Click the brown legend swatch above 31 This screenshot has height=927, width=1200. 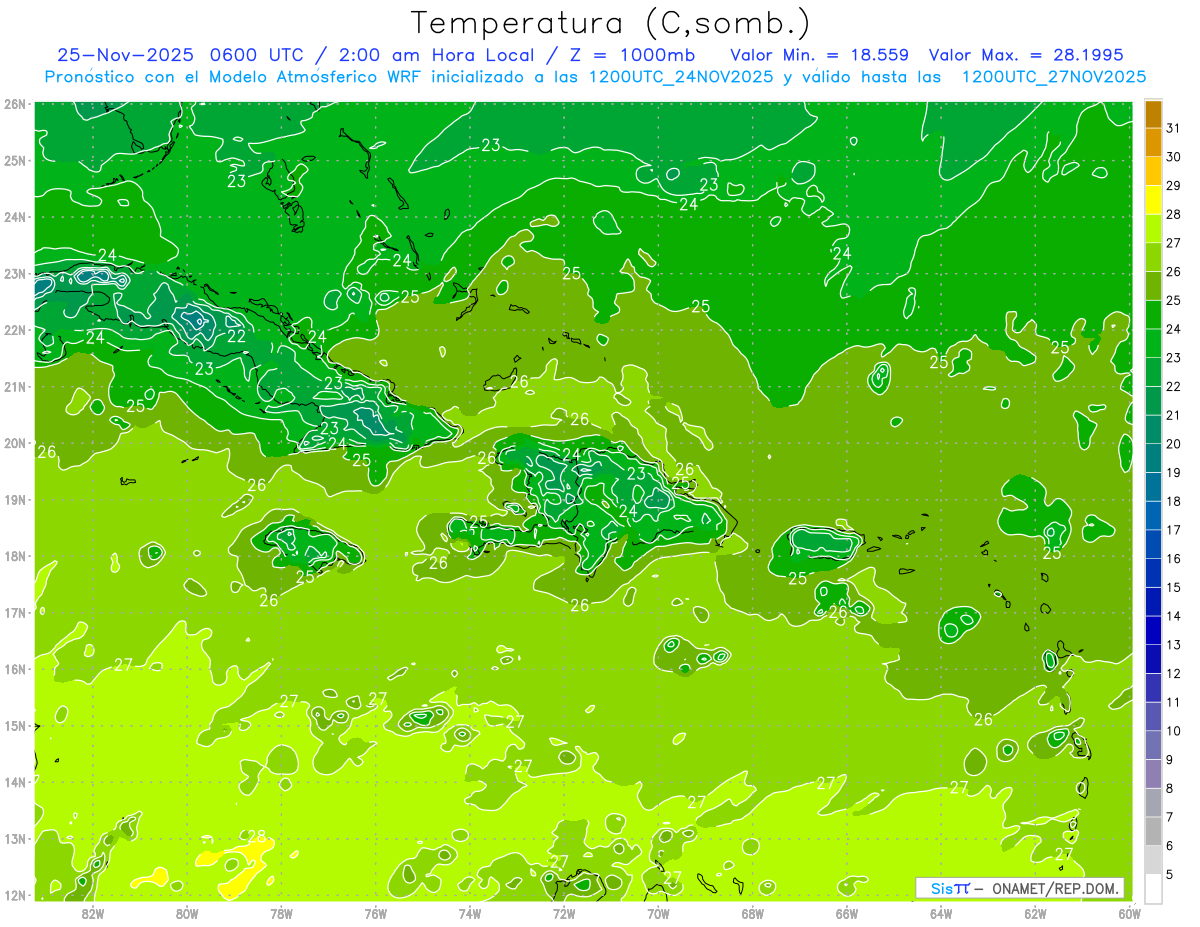[1153, 114]
